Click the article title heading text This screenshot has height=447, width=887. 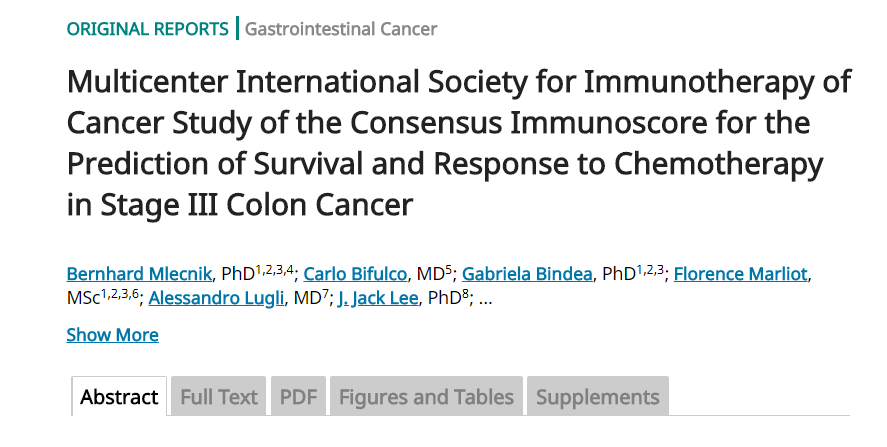(x=458, y=143)
